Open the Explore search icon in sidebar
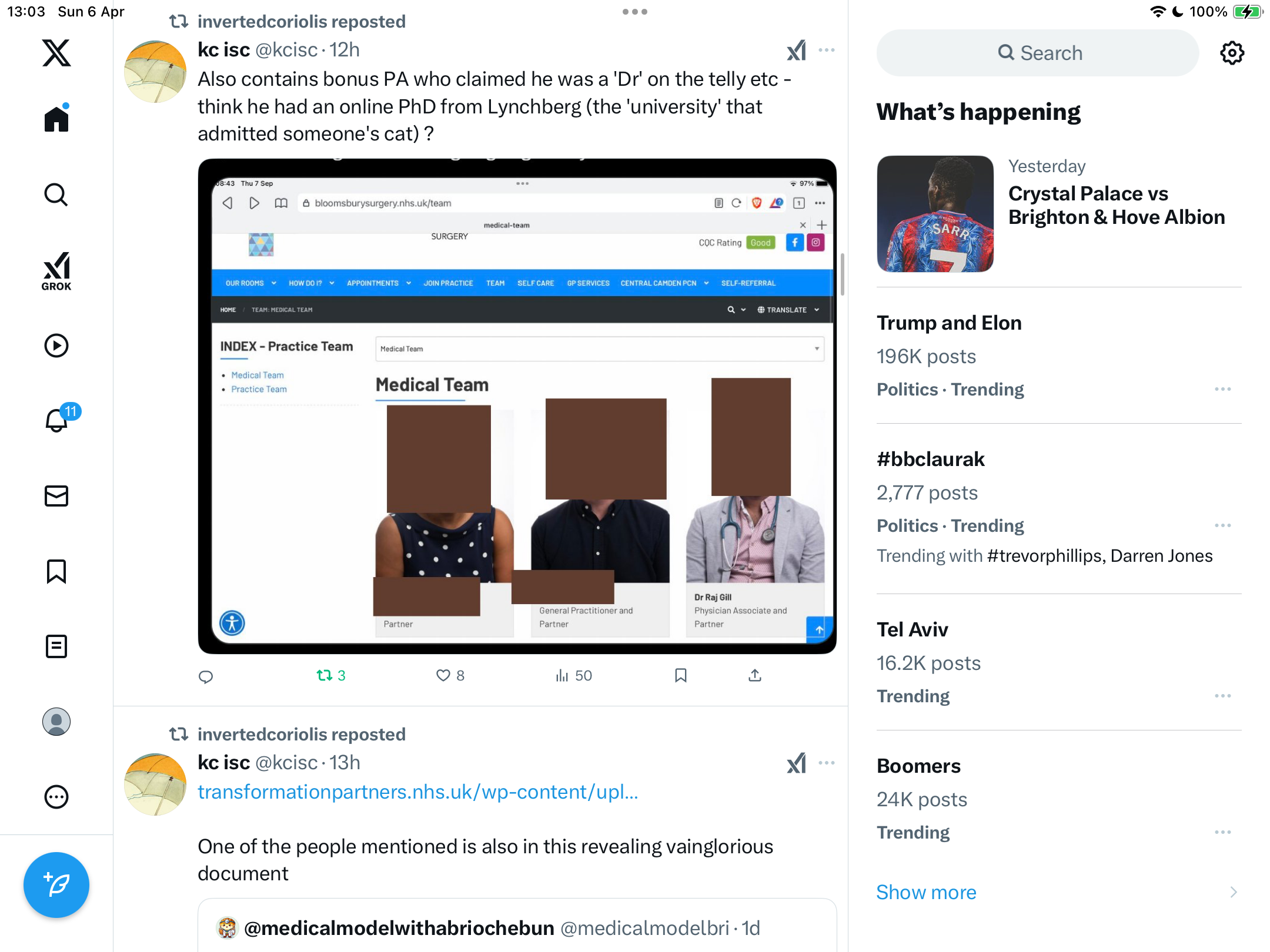 56,195
